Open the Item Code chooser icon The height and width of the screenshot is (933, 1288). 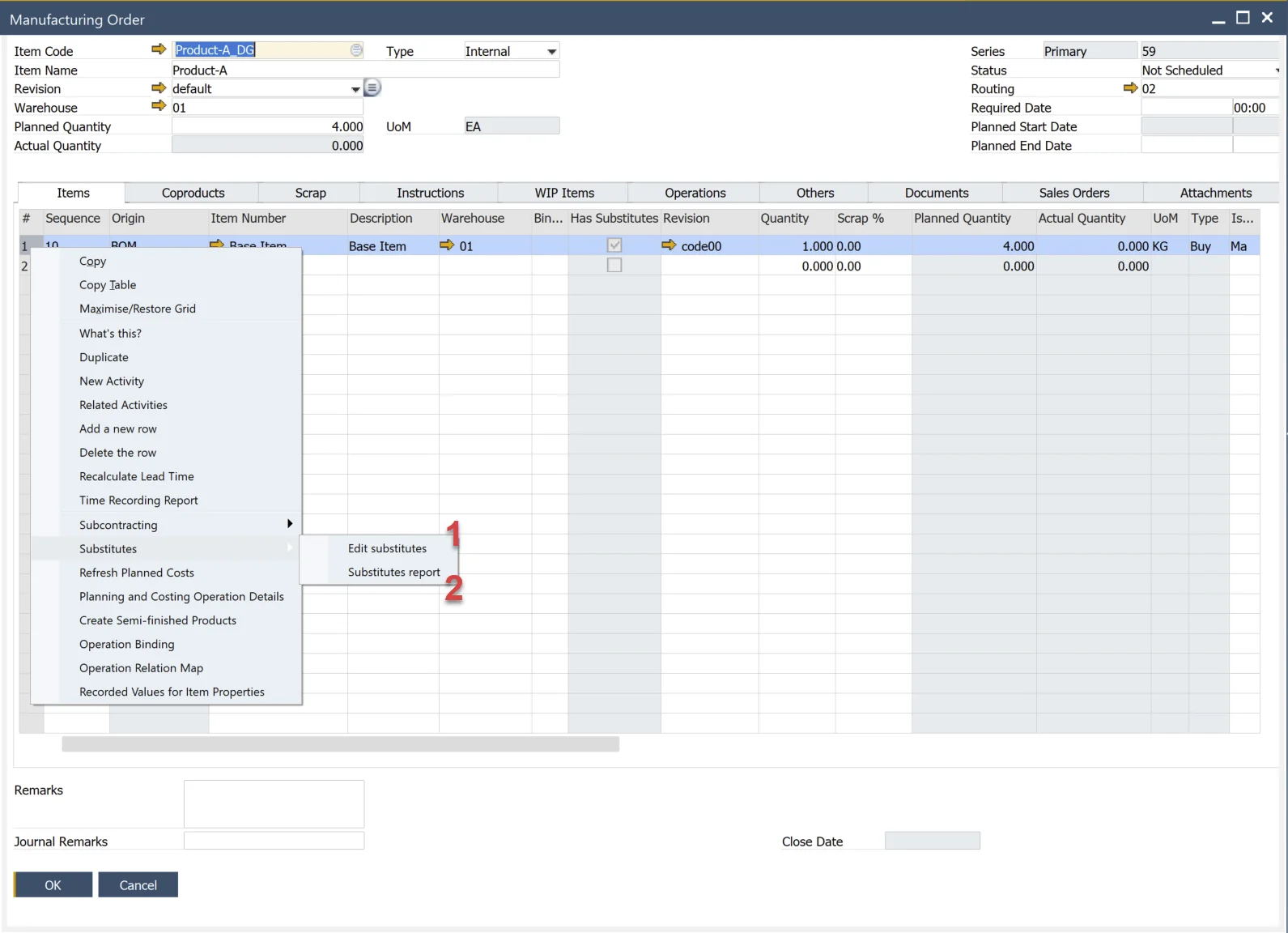coord(356,50)
